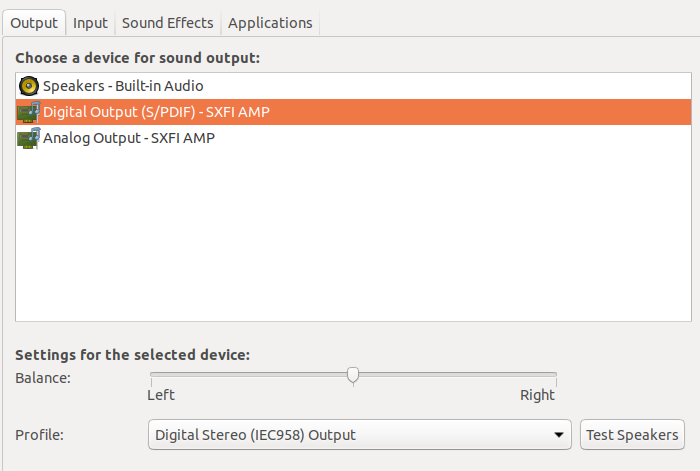The width and height of the screenshot is (700, 471).
Task: Click the Analog Output sound card icon
Action: point(28,138)
